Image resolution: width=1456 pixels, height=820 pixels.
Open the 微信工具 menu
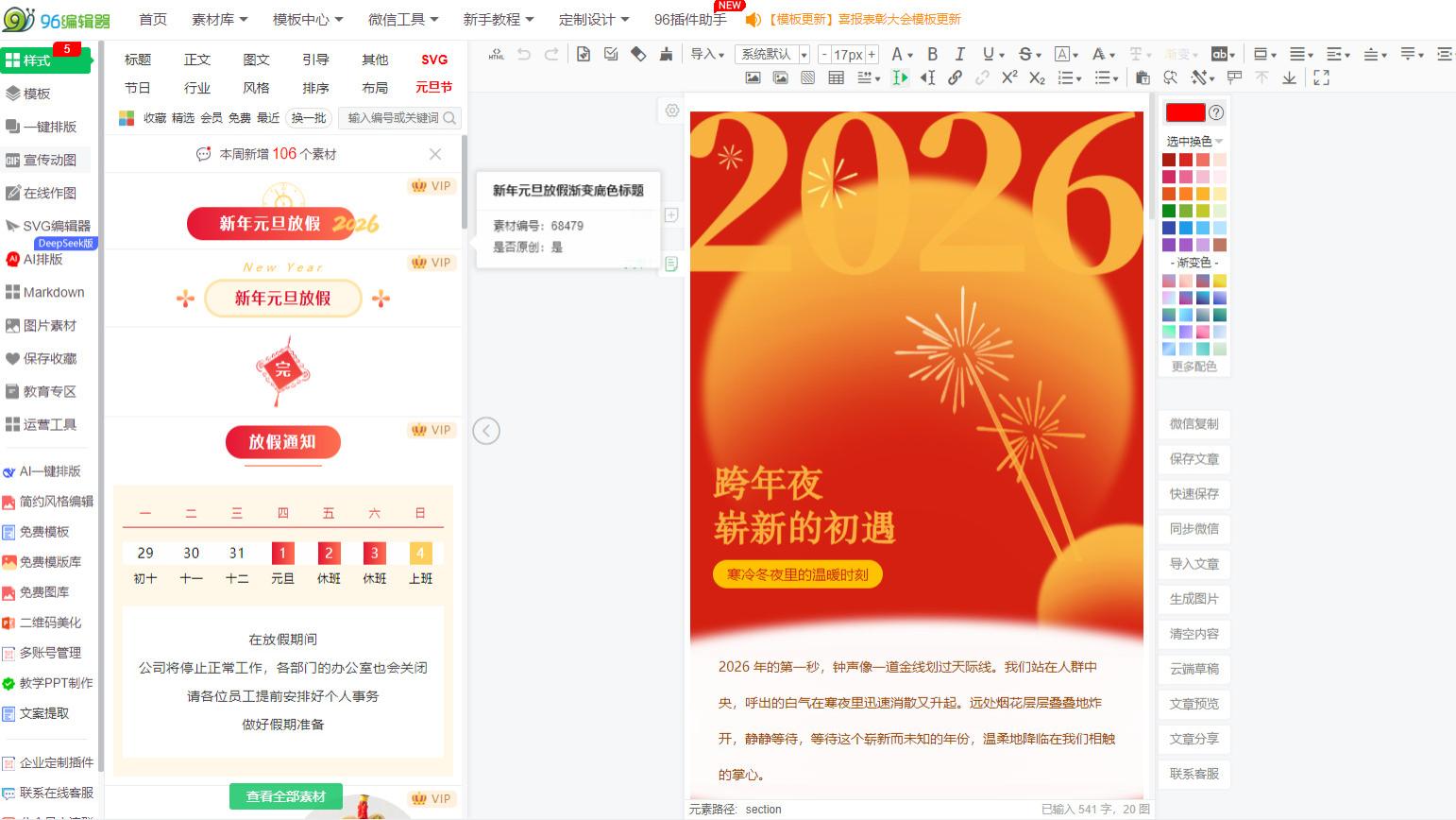[x=398, y=19]
